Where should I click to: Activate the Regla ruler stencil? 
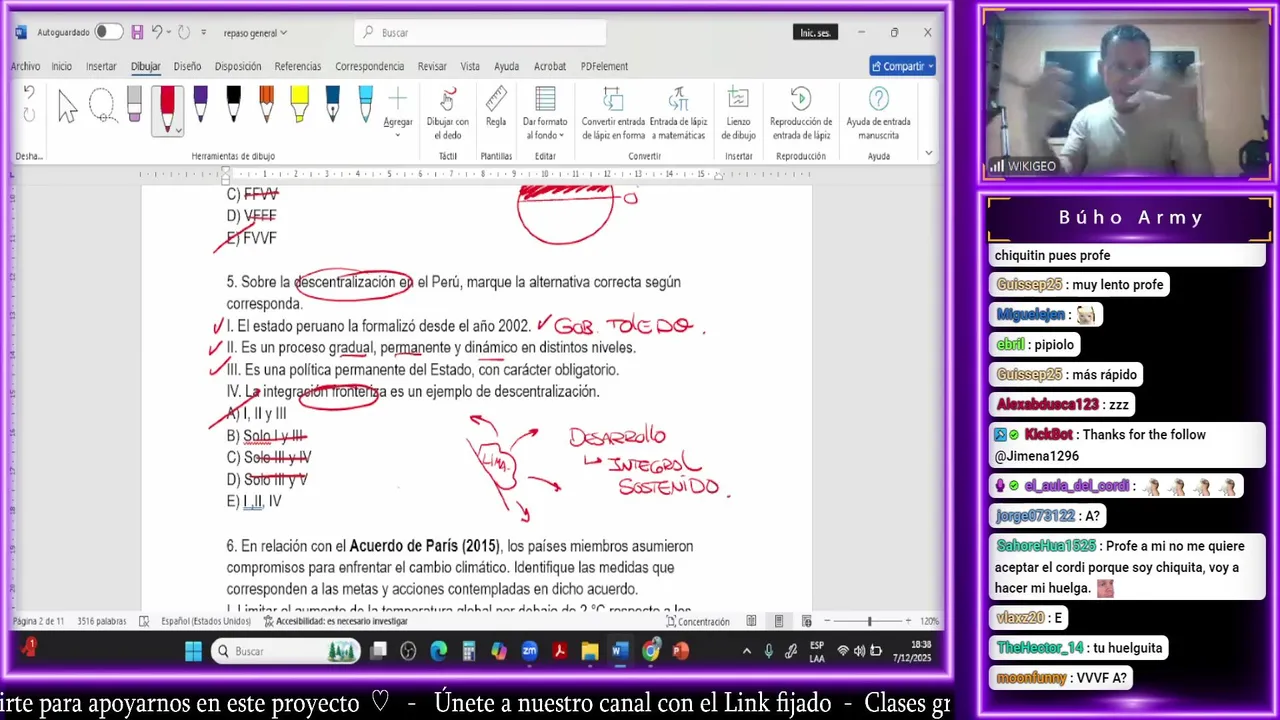(496, 105)
